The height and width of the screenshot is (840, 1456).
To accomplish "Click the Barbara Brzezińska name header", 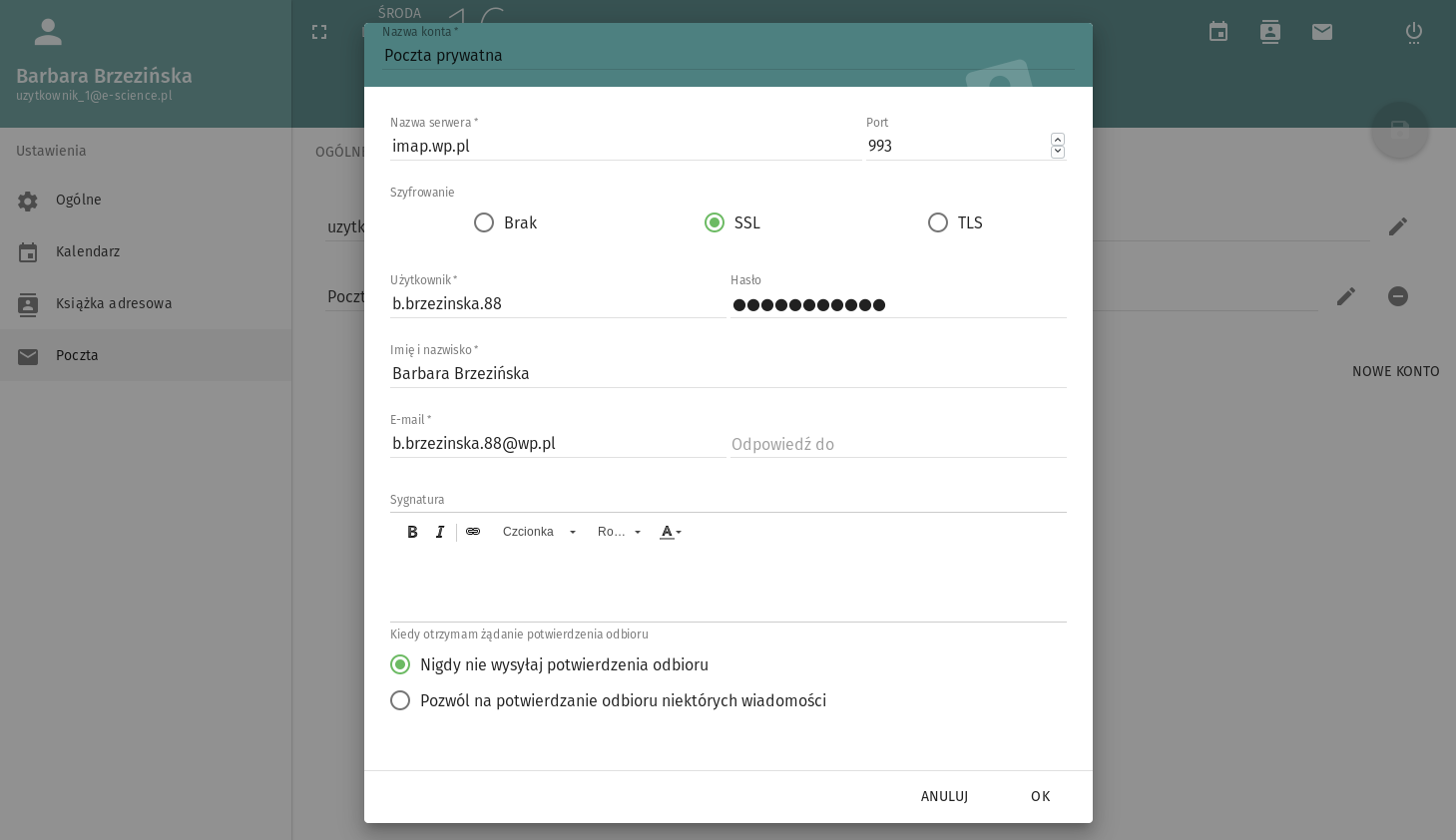I will point(104,76).
